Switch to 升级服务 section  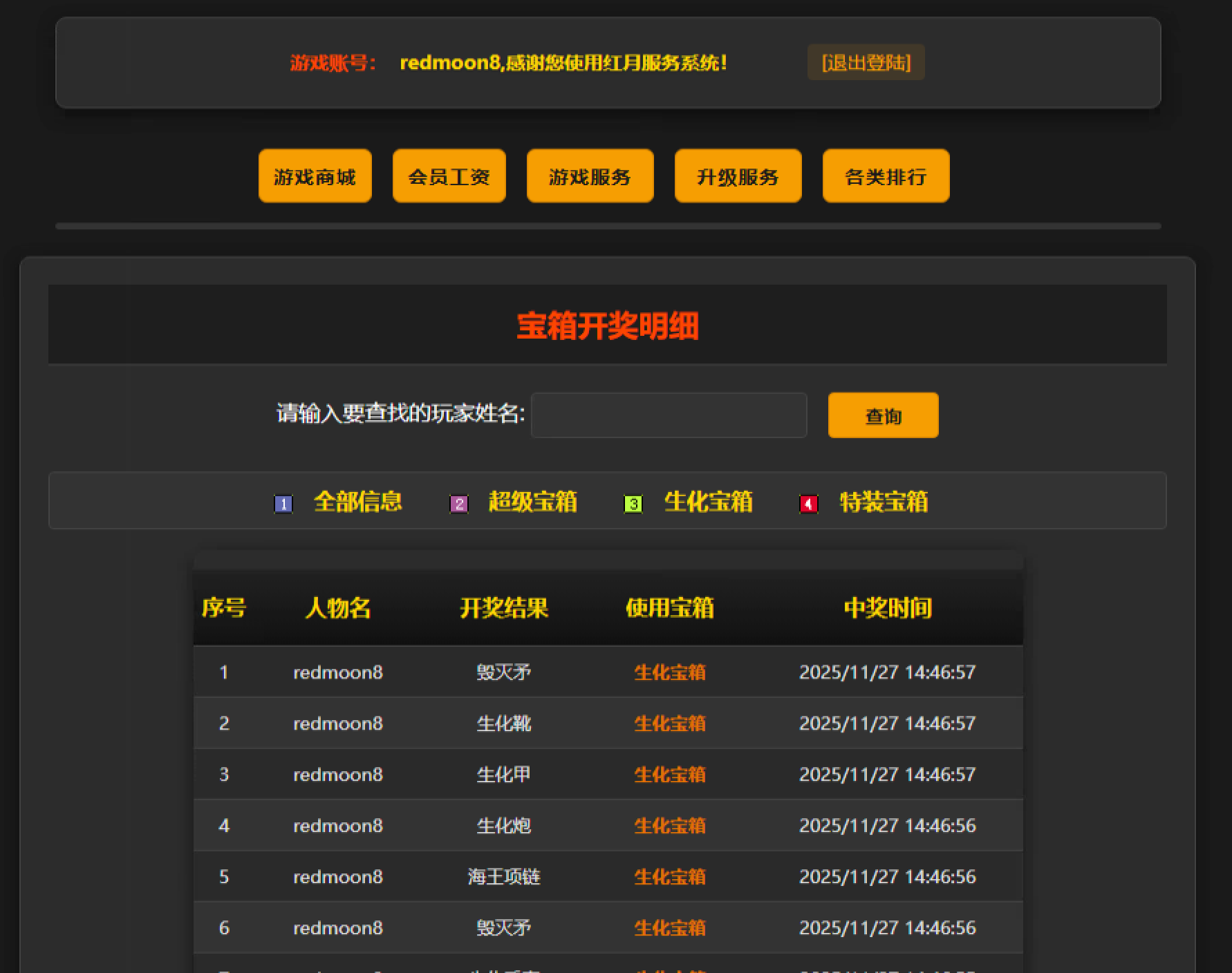738,176
